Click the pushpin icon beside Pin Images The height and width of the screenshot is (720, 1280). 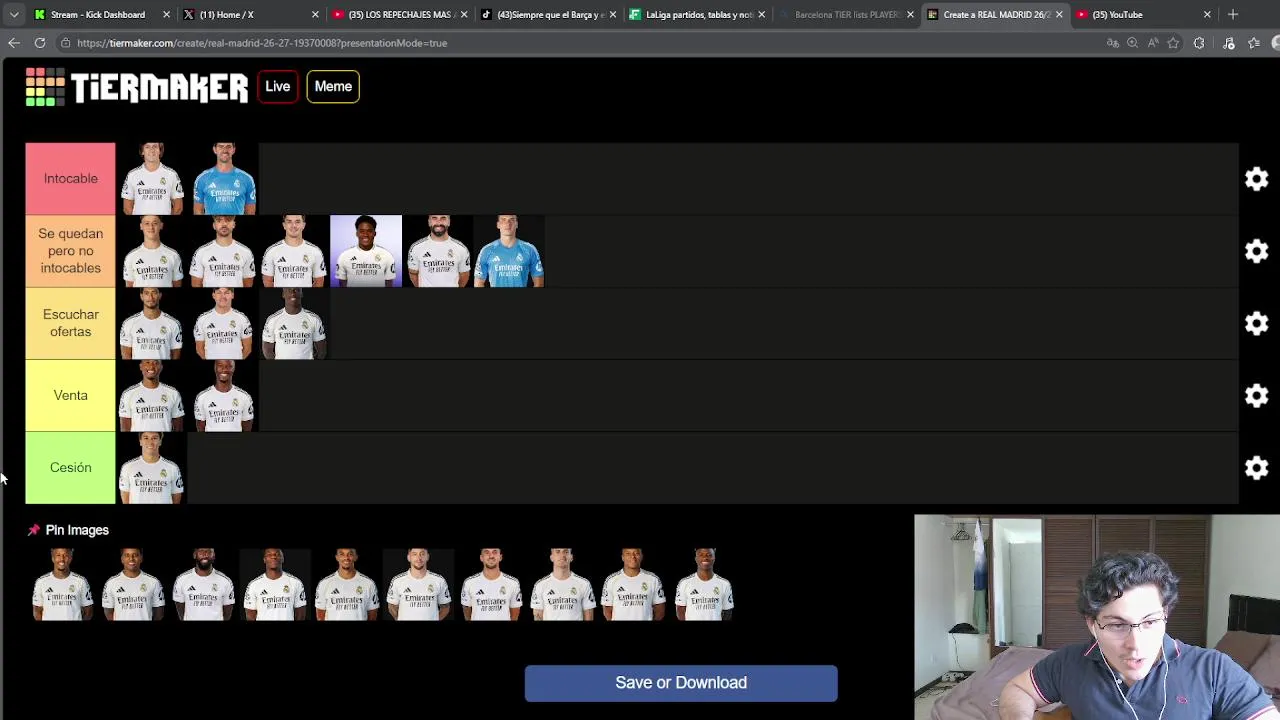33,530
